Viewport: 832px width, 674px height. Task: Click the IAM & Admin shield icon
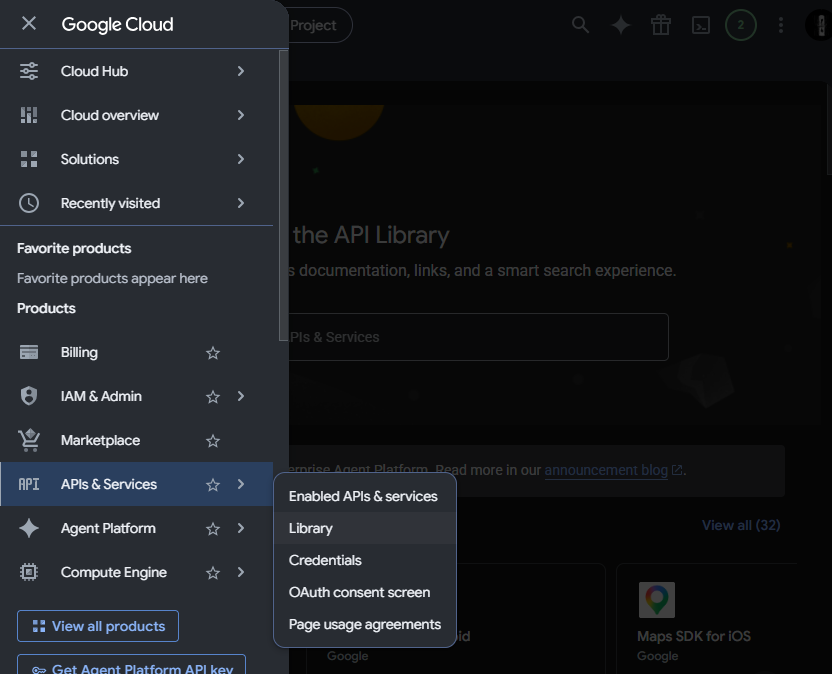(29, 396)
